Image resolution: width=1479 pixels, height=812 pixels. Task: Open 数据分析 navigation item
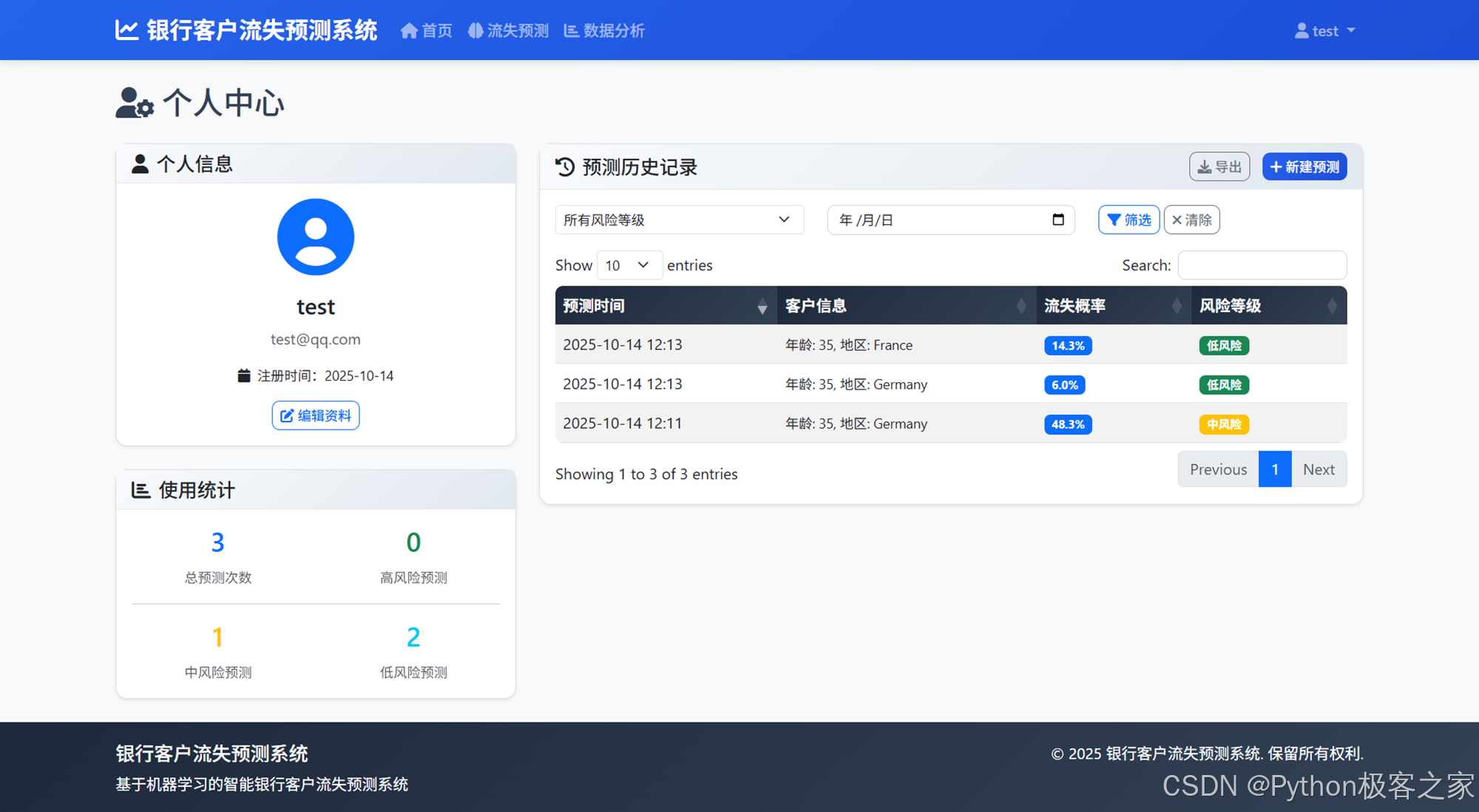(604, 31)
